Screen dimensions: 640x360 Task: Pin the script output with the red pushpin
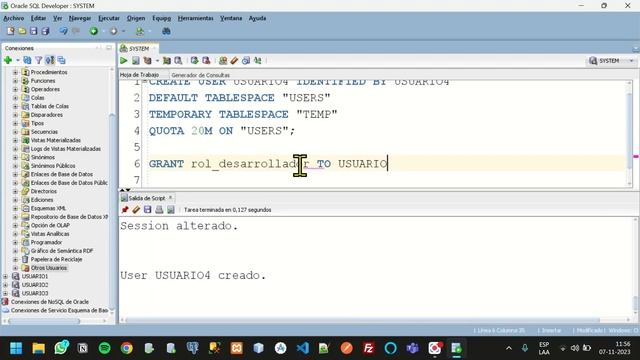tap(125, 210)
